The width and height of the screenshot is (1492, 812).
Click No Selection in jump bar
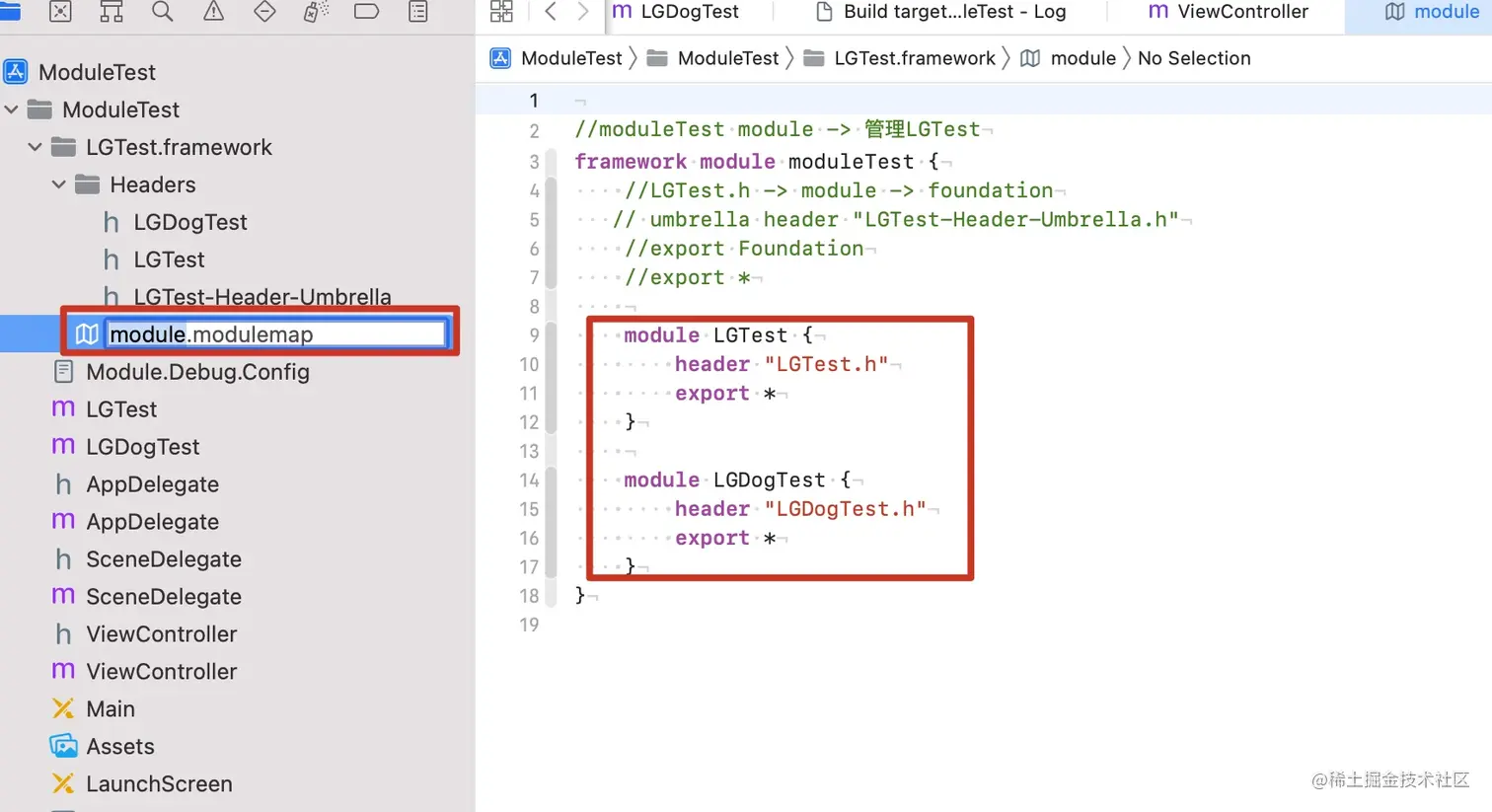click(x=1194, y=58)
